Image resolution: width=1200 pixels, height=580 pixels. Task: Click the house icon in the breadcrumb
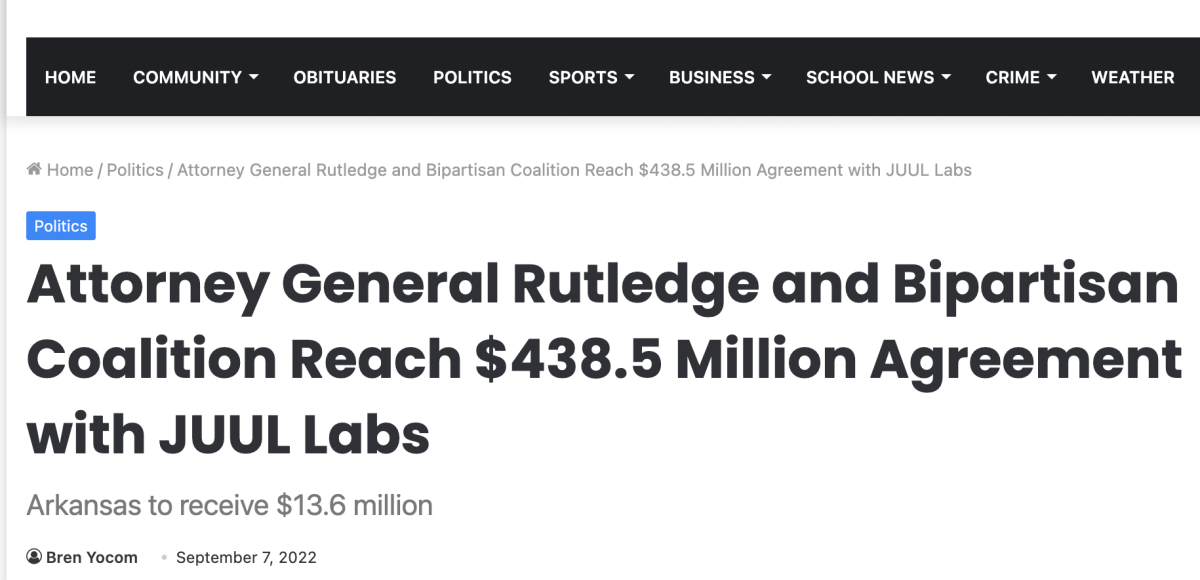[34, 170]
